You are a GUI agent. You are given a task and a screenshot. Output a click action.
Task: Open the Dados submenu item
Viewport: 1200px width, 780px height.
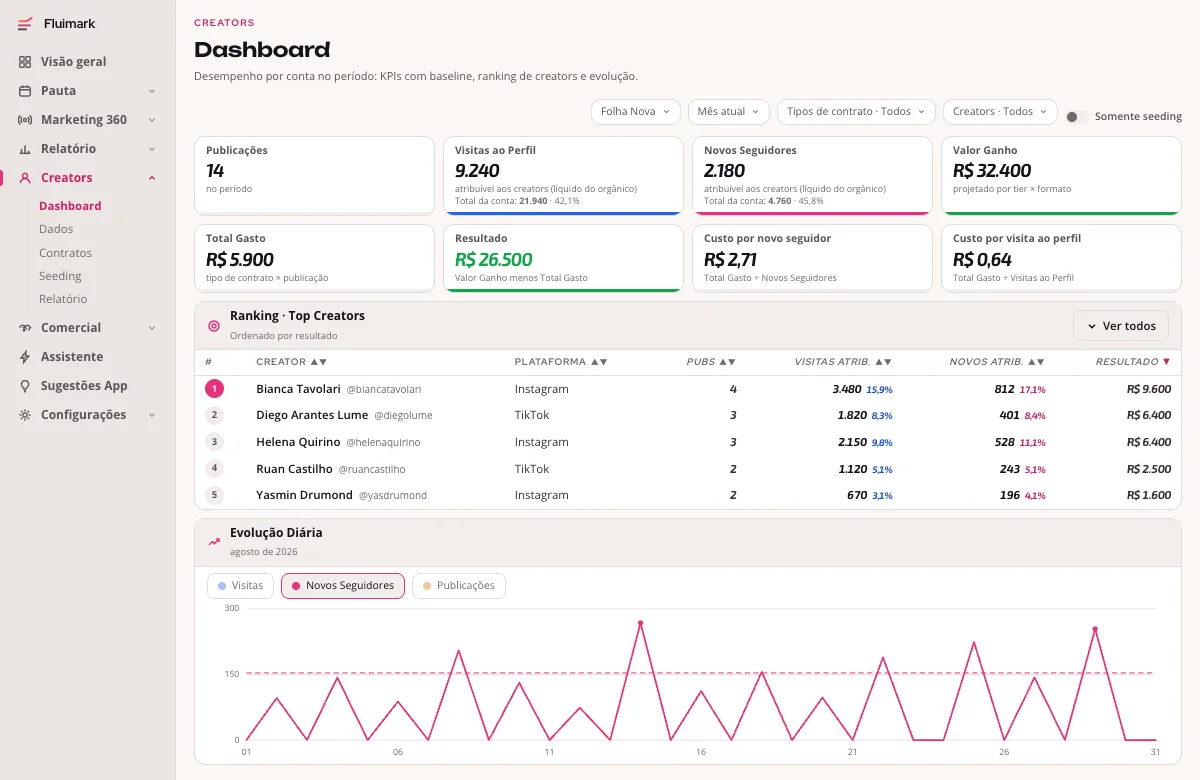pyautogui.click(x=56, y=229)
